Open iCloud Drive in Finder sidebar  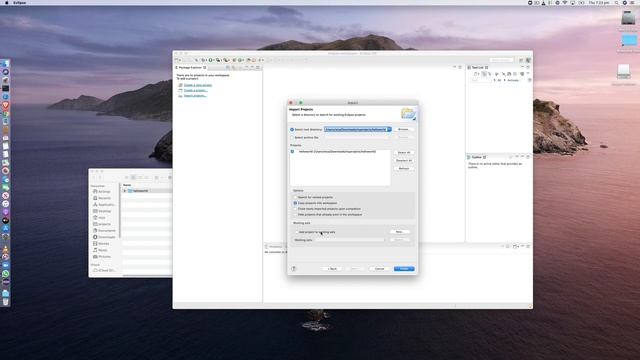pyautogui.click(x=104, y=270)
